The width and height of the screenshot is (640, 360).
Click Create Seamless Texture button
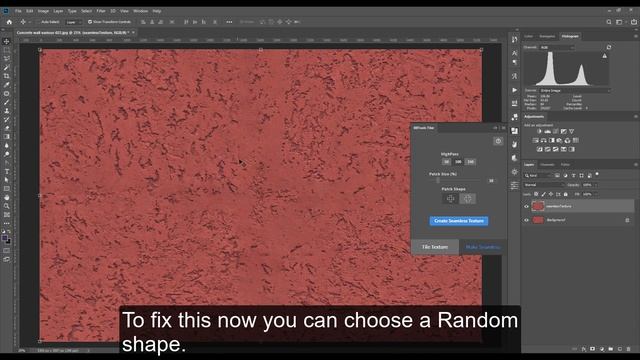point(459,221)
